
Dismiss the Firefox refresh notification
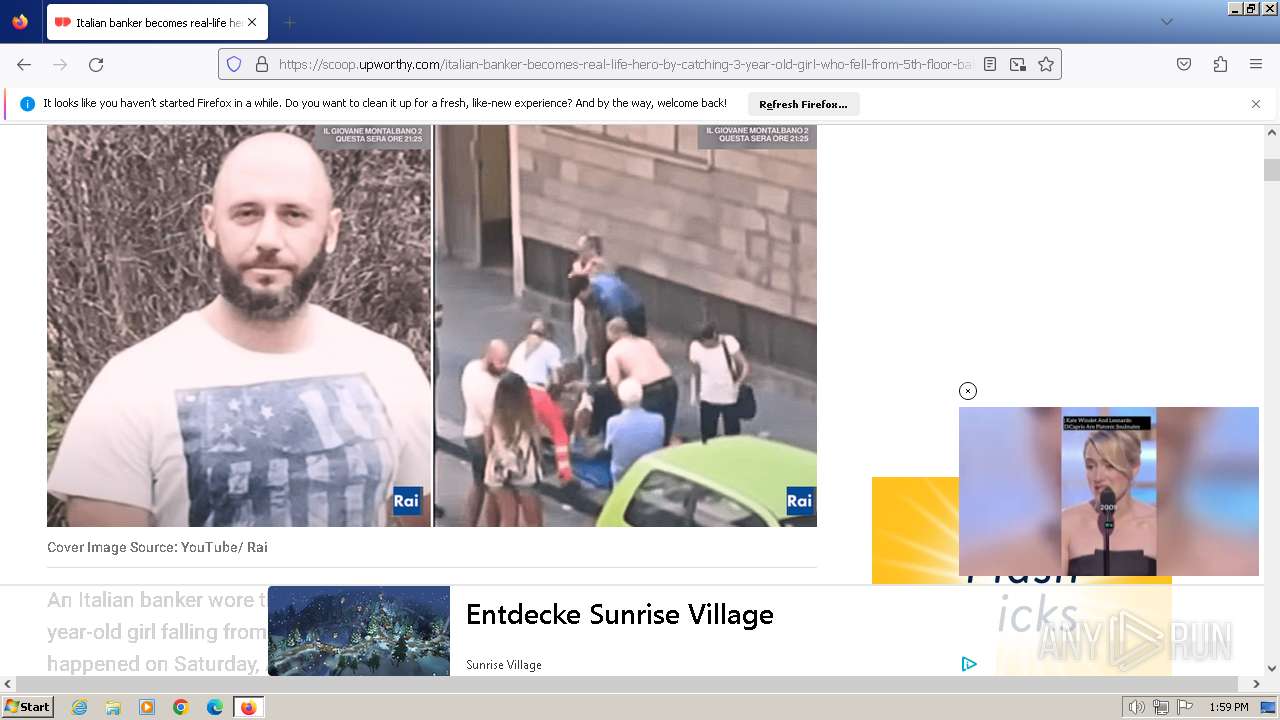click(x=1256, y=104)
